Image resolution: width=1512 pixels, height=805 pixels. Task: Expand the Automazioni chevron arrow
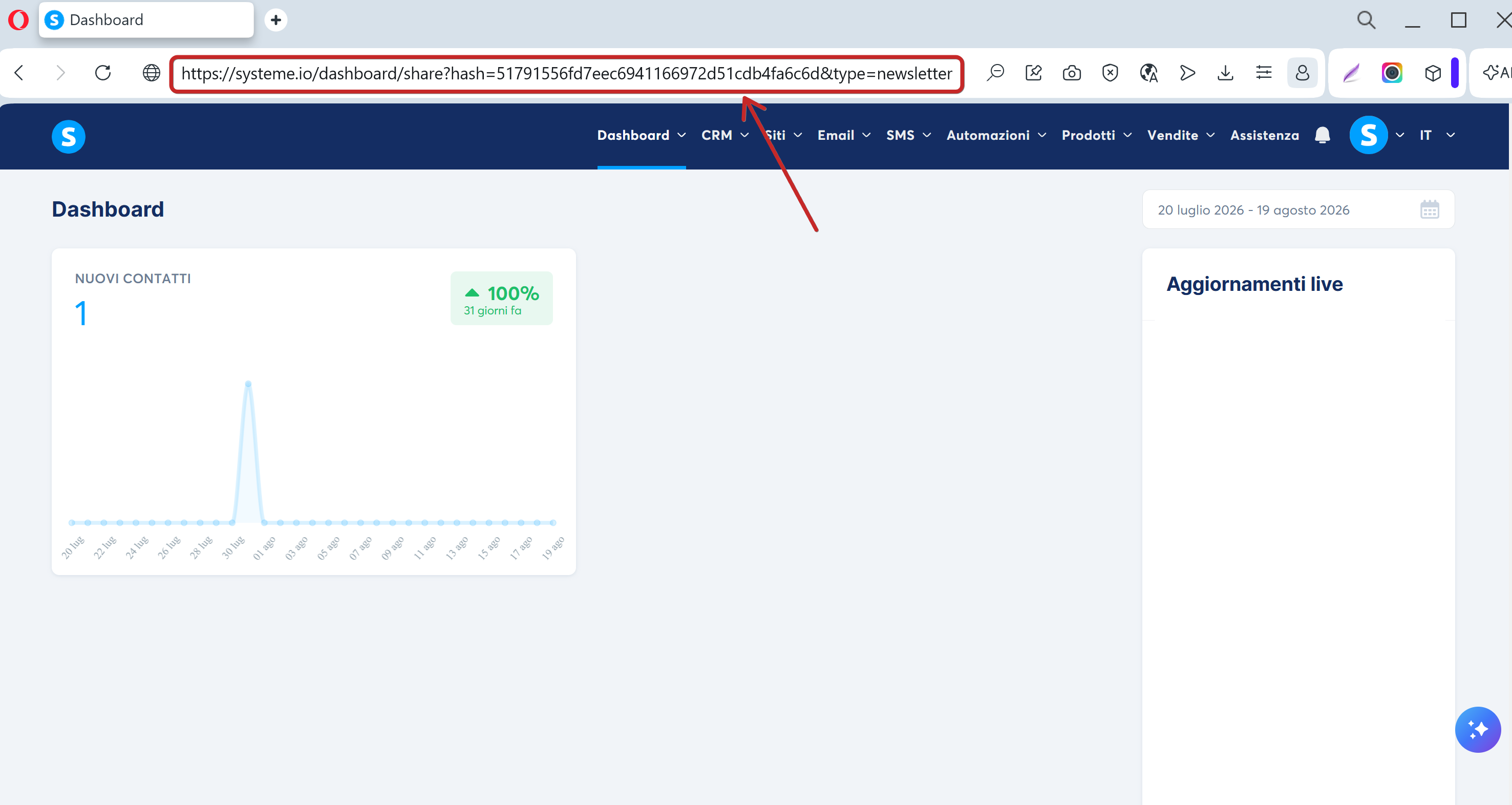(1042, 135)
